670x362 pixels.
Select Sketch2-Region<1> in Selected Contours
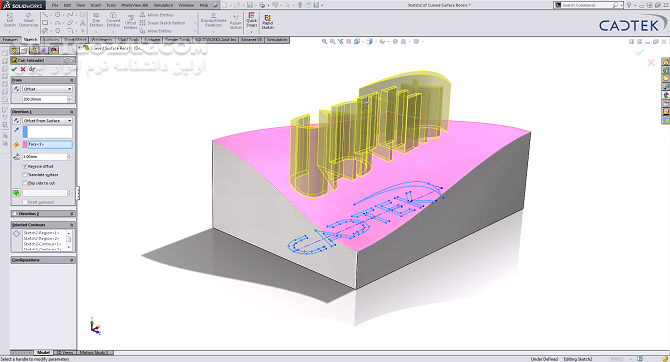point(41,233)
